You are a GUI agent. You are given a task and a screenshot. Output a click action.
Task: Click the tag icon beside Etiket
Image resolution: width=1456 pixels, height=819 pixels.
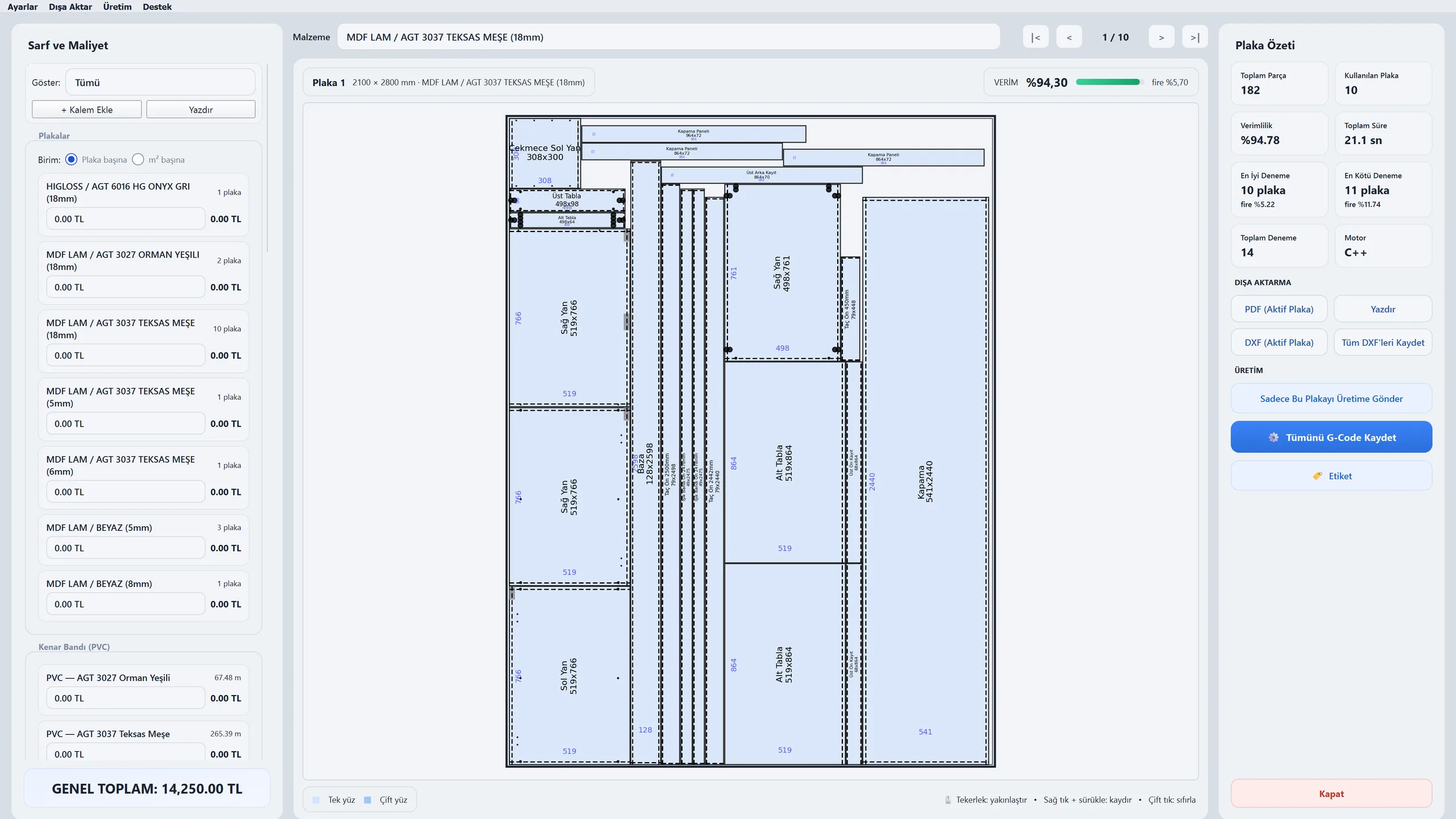tap(1317, 476)
